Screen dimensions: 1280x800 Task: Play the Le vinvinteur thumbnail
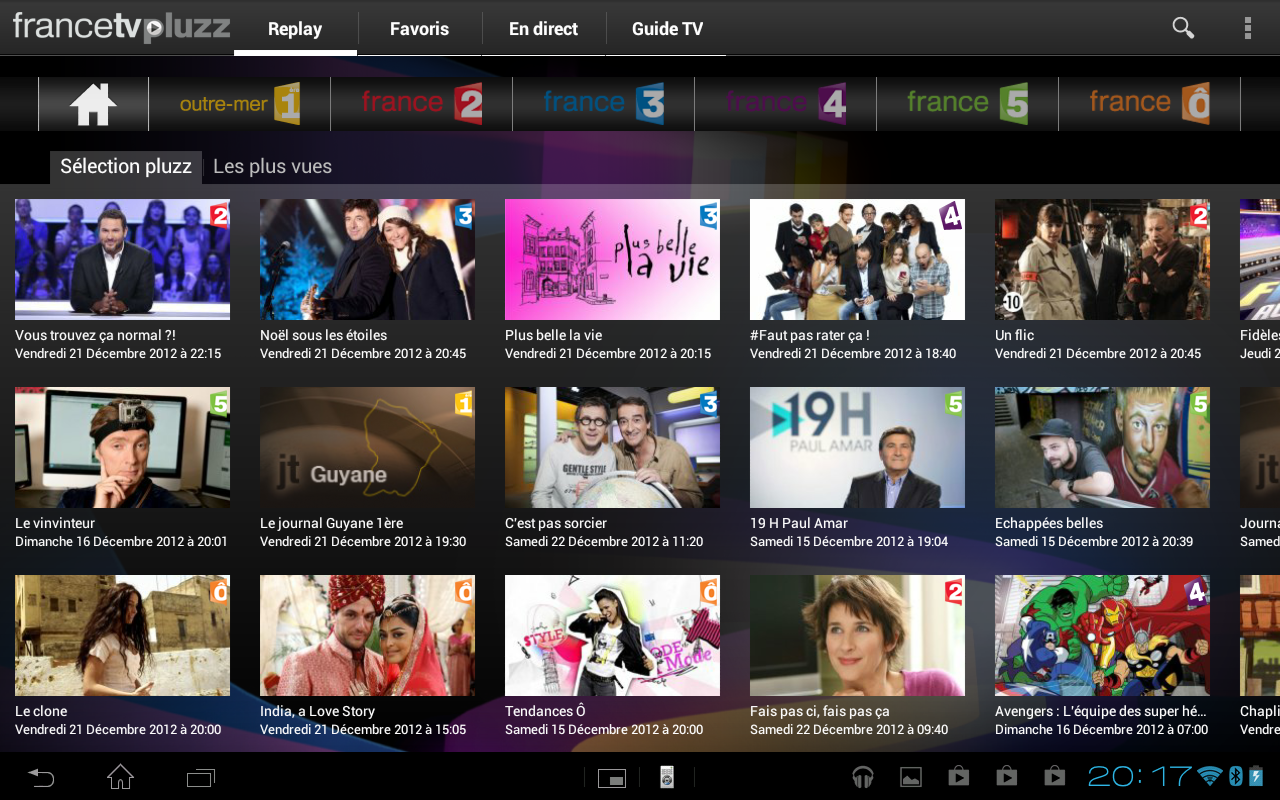point(122,448)
